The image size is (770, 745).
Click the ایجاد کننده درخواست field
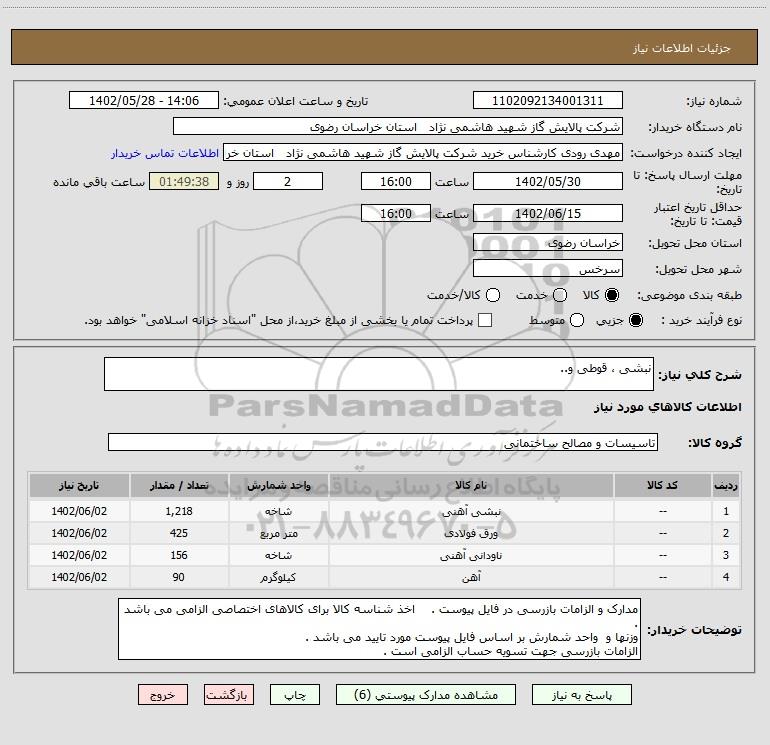(x=423, y=152)
